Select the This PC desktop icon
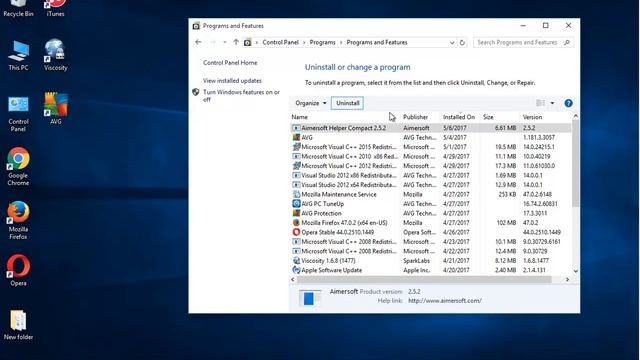640x360 pixels. (18, 56)
